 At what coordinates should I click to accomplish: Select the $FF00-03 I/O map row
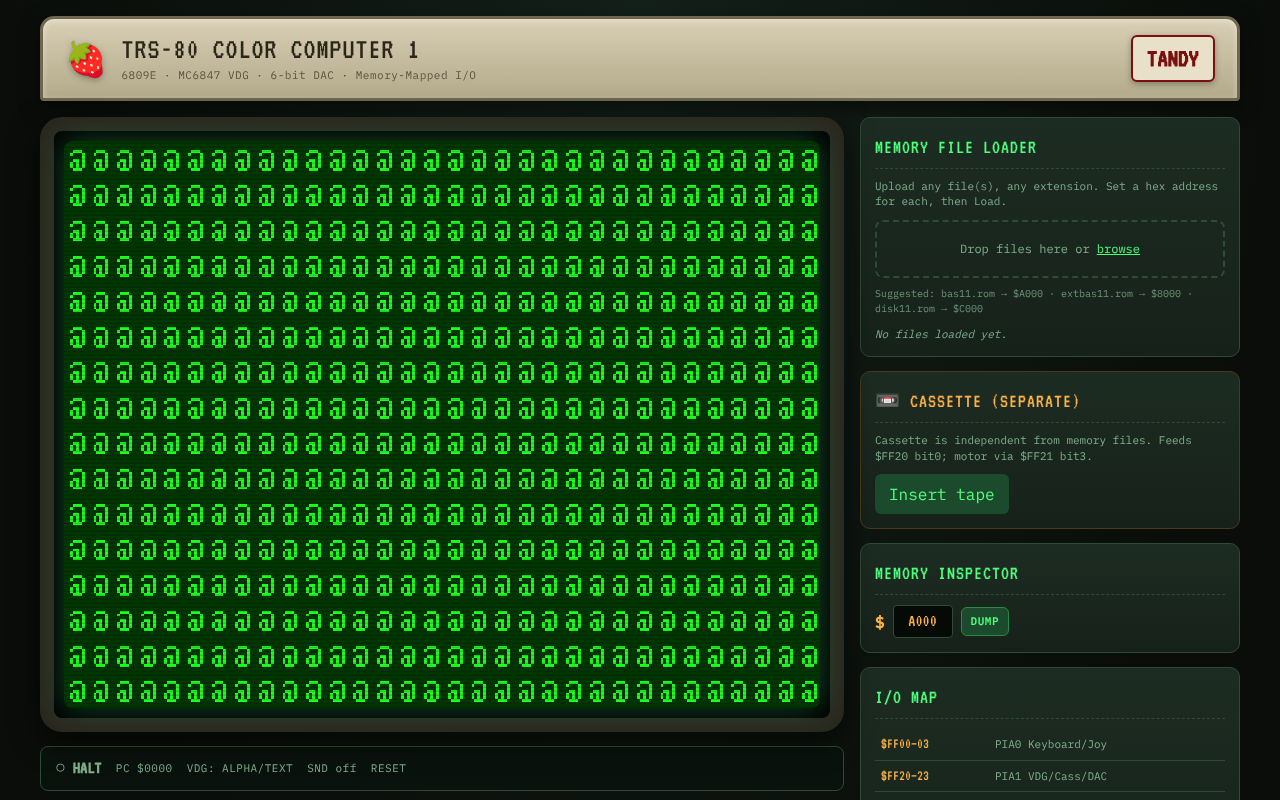(x=1050, y=744)
